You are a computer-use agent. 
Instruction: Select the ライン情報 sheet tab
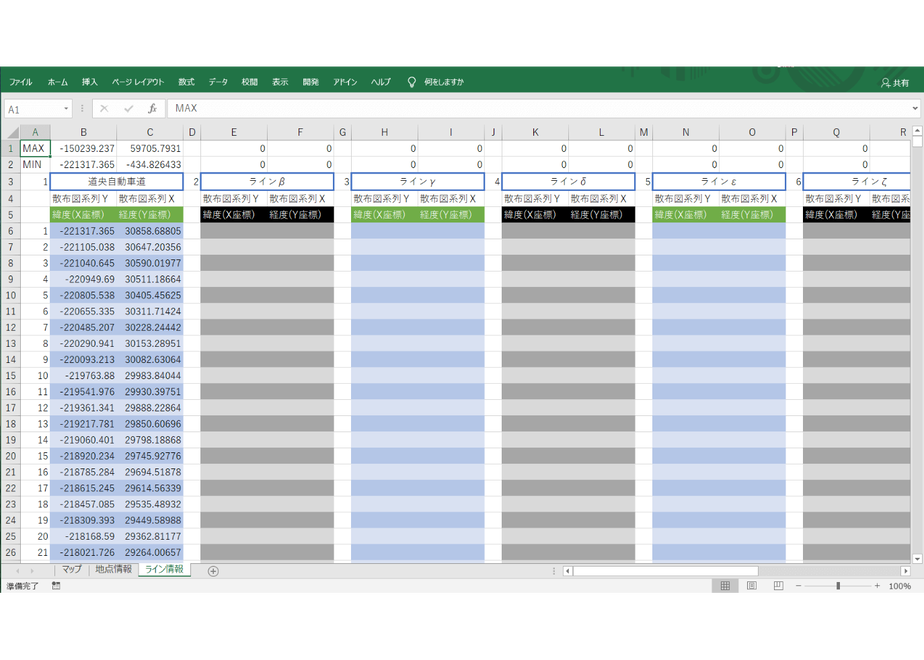click(x=164, y=569)
